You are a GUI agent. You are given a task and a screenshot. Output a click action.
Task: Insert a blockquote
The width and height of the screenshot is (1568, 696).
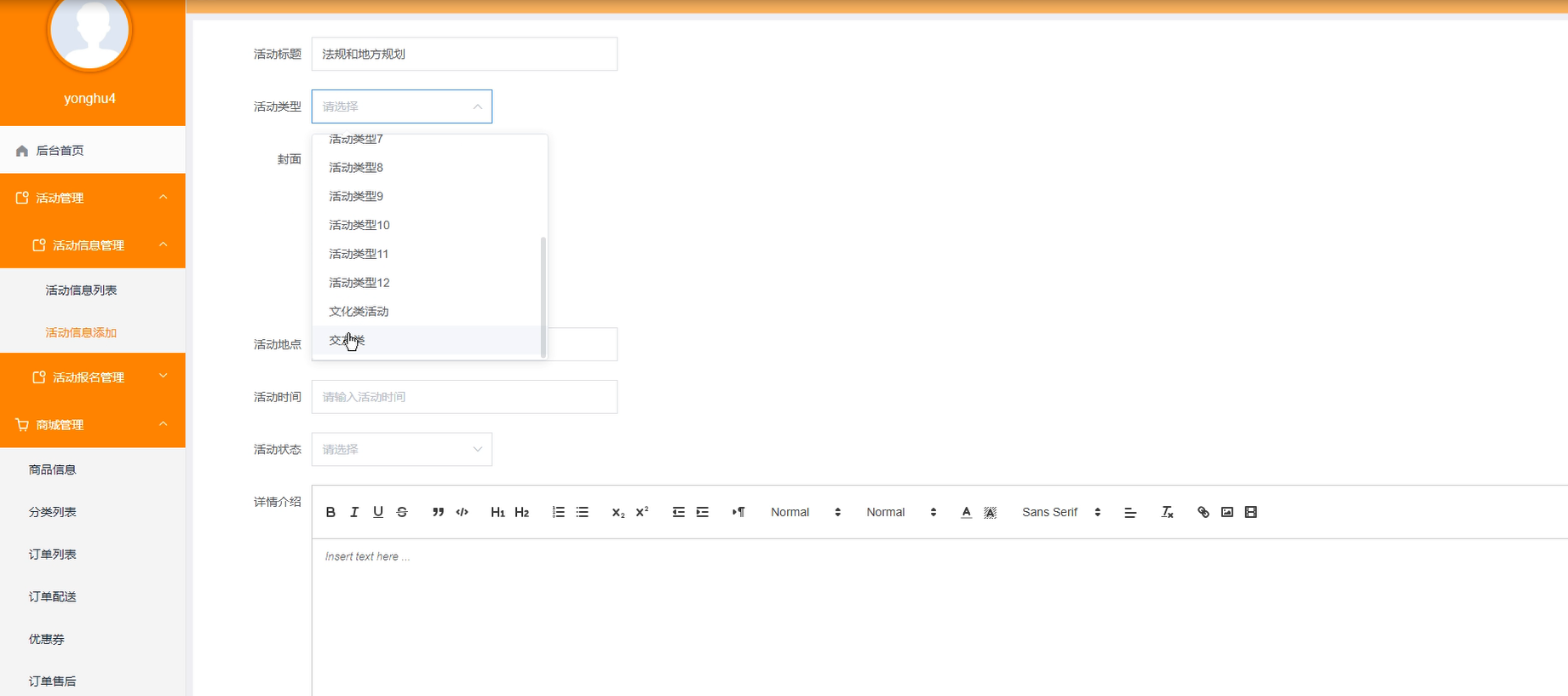point(438,512)
